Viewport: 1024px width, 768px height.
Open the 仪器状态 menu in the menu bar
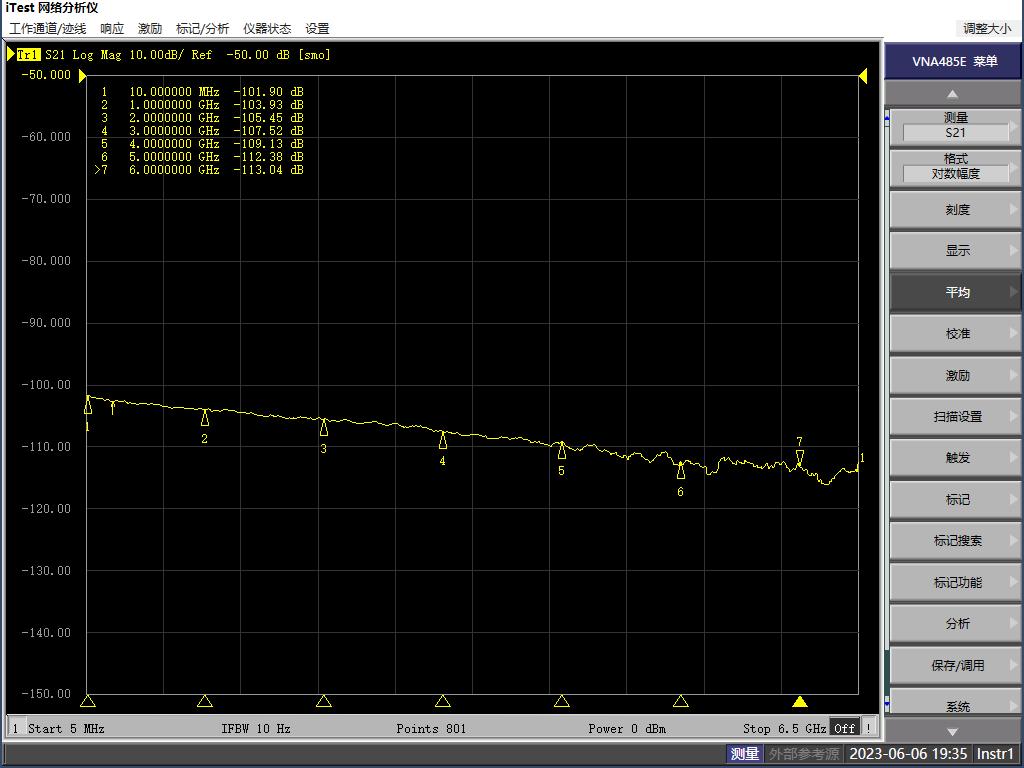[x=267, y=29]
